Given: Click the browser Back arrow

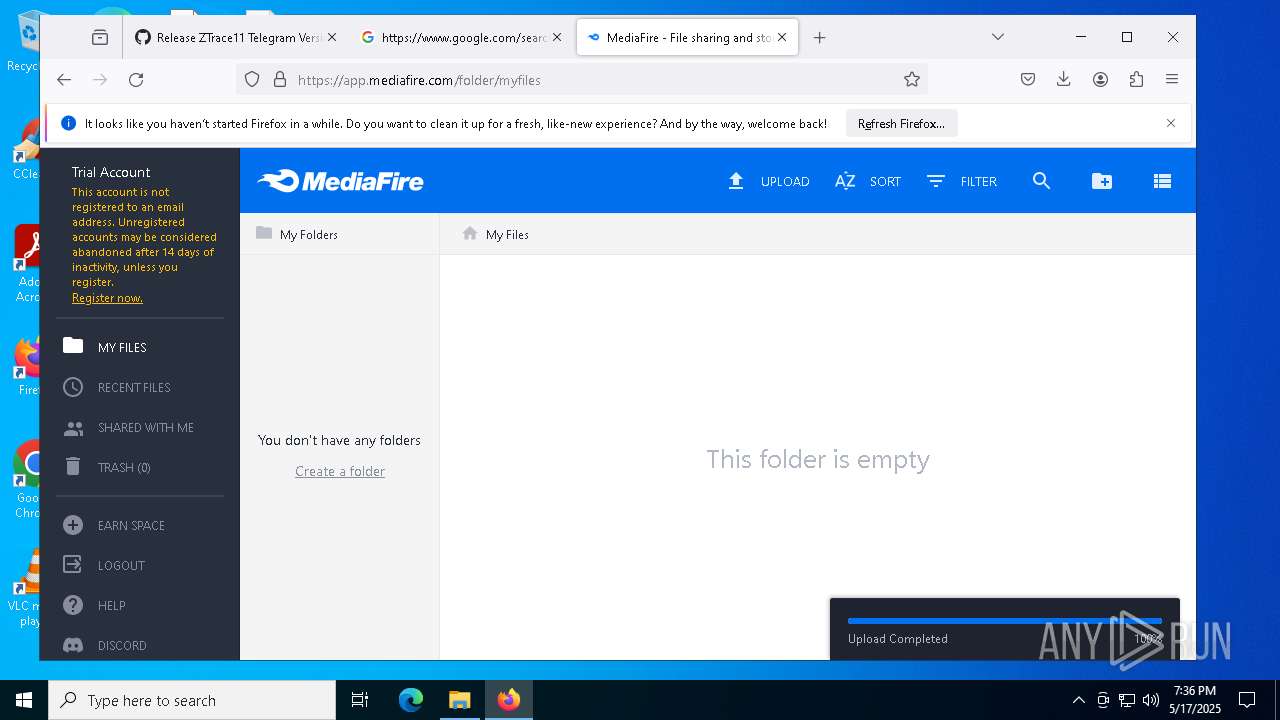Looking at the screenshot, I should click(64, 80).
